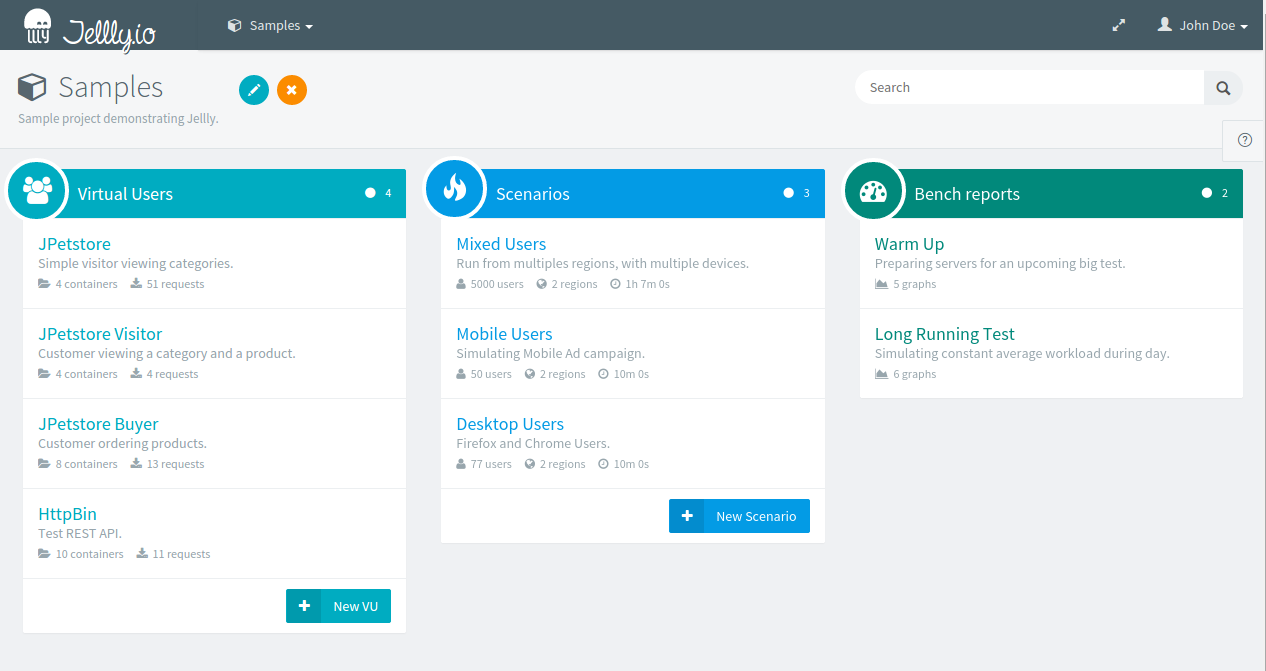Open the JPetstore Buyer virtual user
1266x671 pixels.
pyautogui.click(x=98, y=424)
